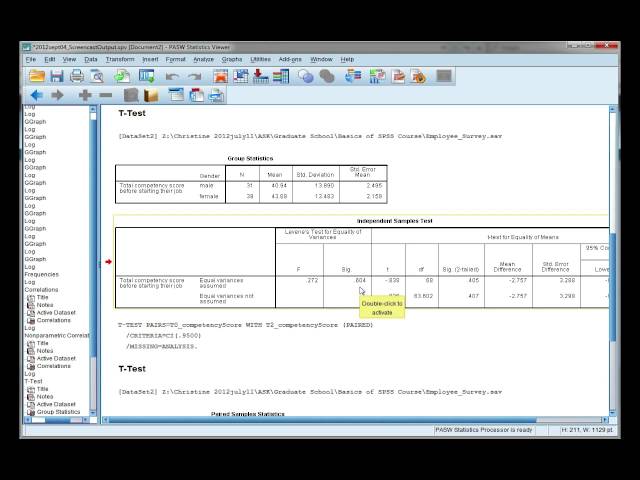This screenshot has width=640, height=480.
Task: Click the Insert Title icon
Action: 197,95
